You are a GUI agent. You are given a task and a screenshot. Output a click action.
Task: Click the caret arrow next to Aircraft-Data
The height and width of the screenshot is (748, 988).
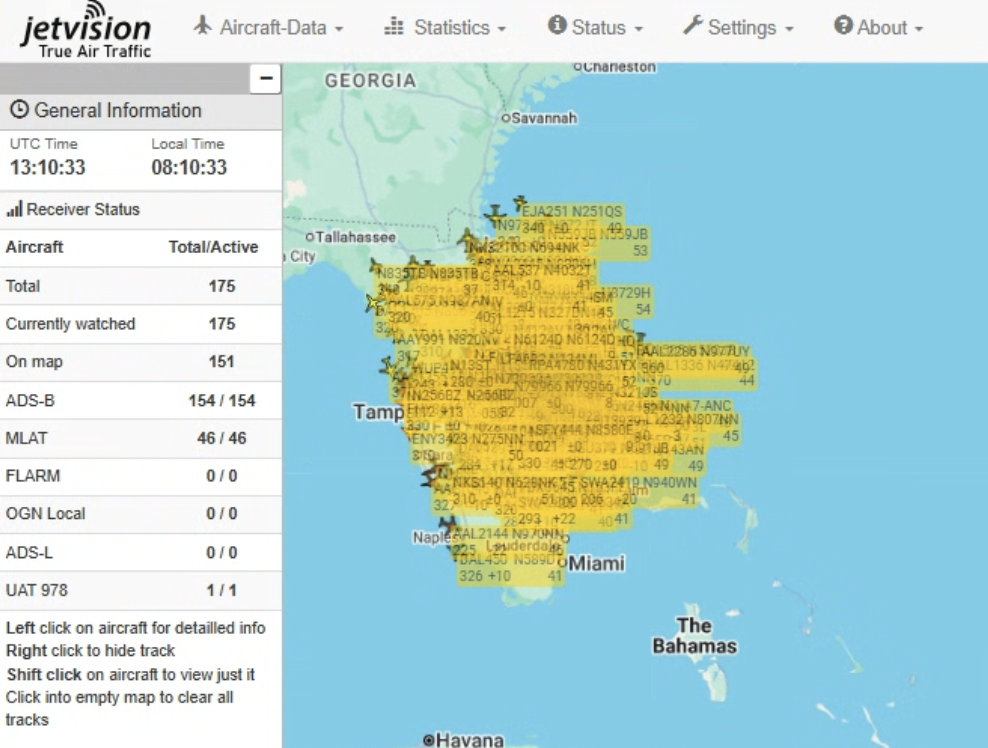[x=339, y=29]
